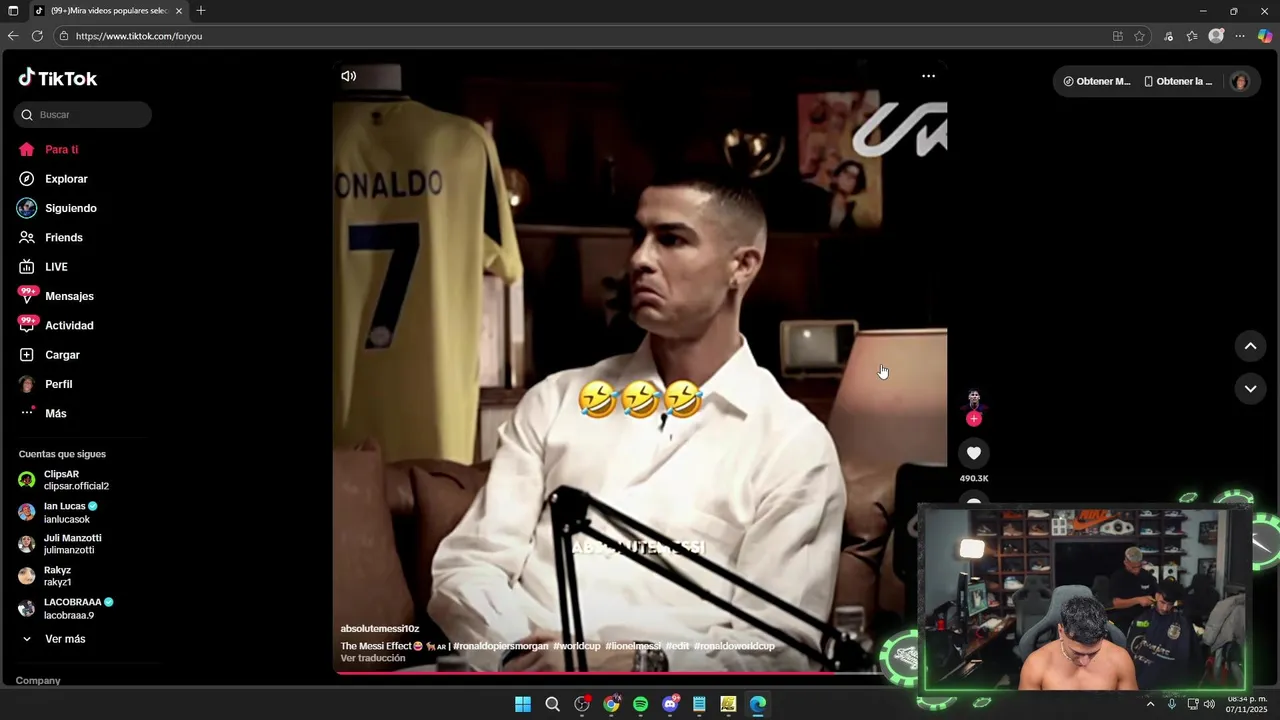Image resolution: width=1280 pixels, height=720 pixels.
Task: Go to the next video with down chevron
Action: pos(1250,389)
